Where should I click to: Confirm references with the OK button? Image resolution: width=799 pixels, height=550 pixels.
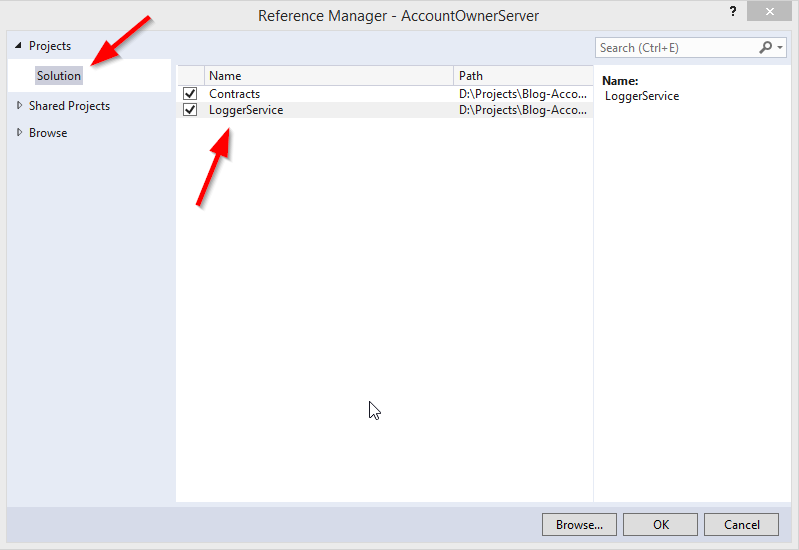coord(660,524)
